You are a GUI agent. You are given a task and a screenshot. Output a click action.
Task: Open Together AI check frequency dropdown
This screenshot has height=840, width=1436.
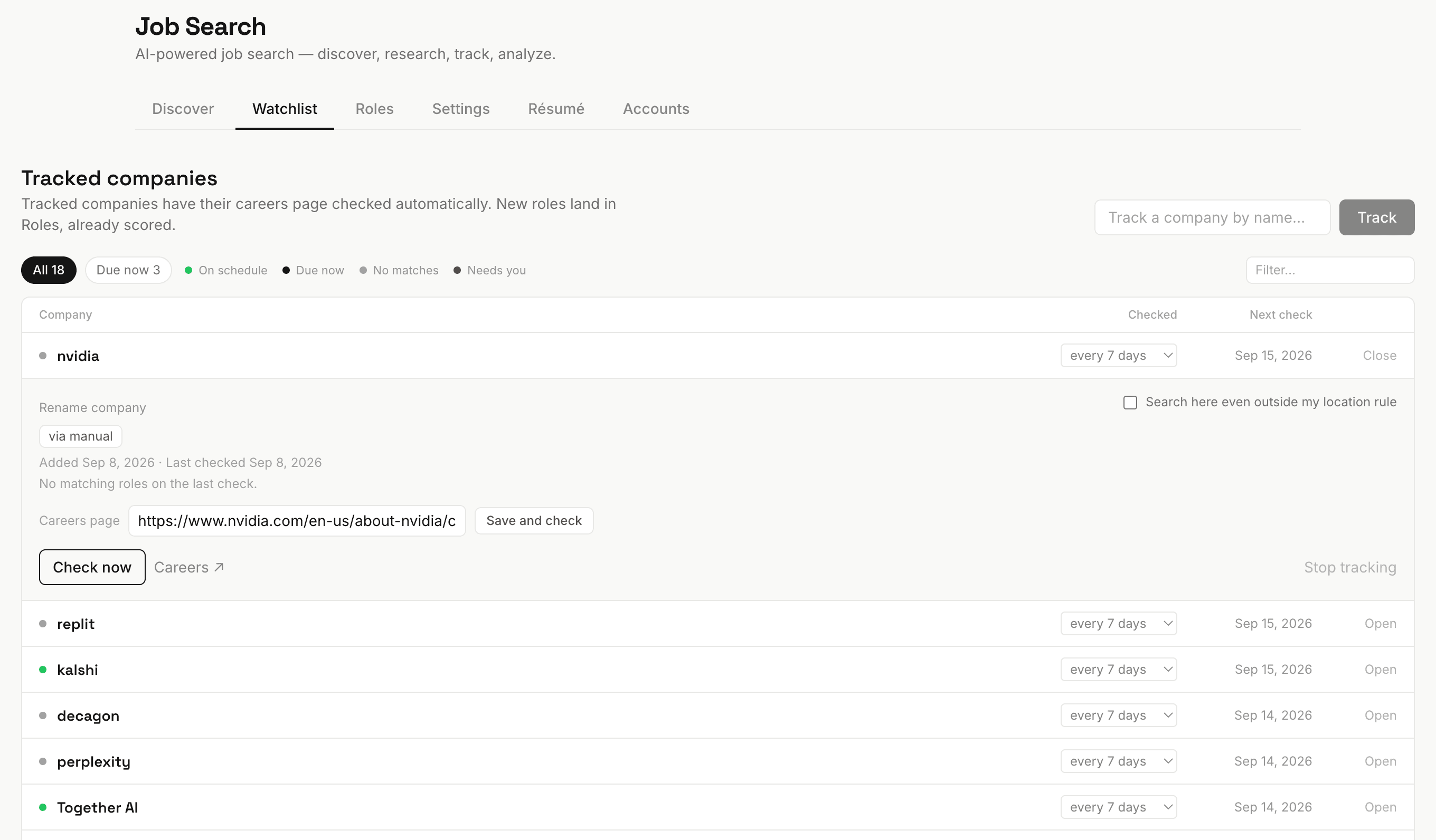point(1119,807)
